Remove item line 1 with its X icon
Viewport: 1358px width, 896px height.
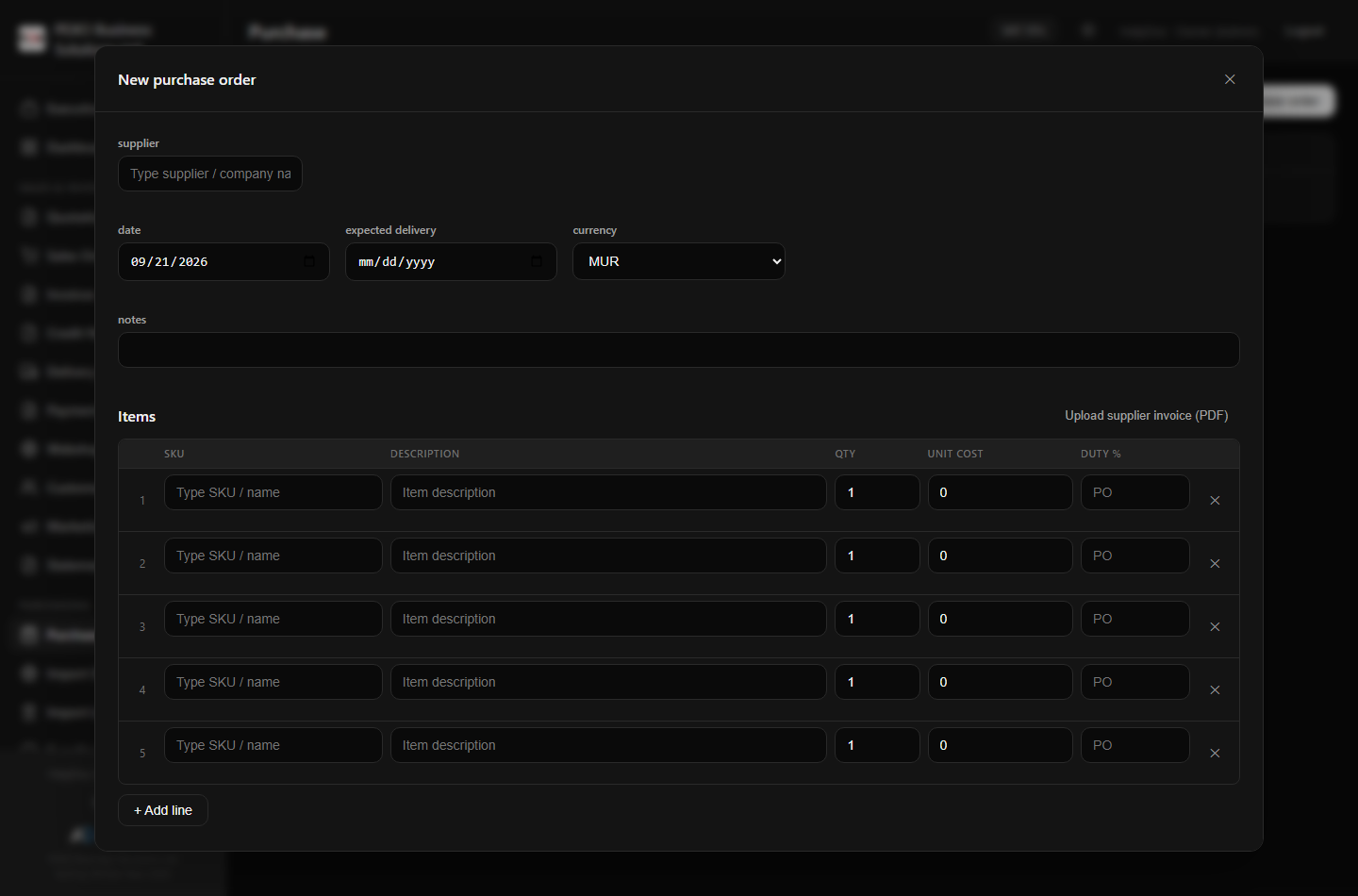[1215, 501]
